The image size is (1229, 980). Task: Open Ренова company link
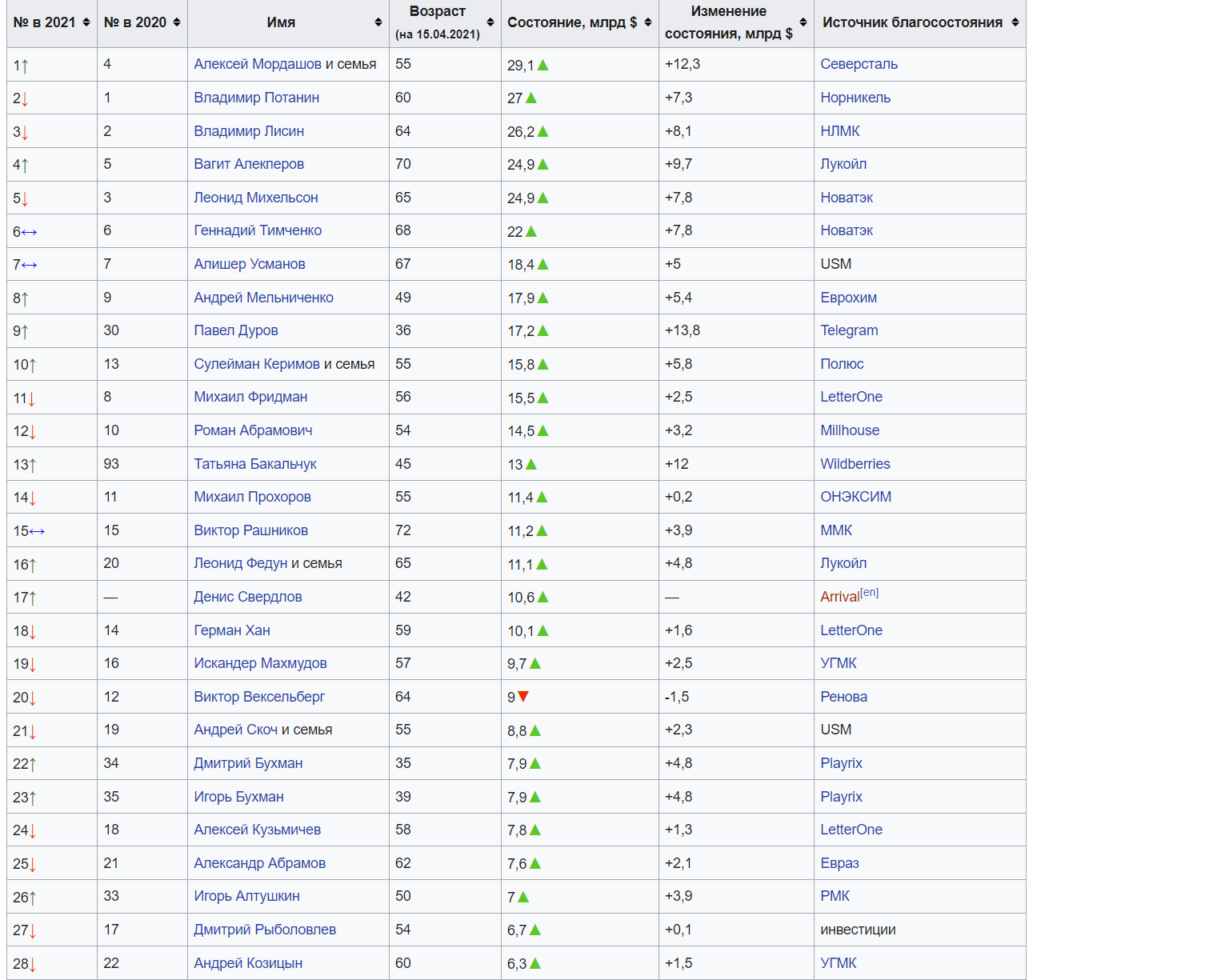pos(843,697)
